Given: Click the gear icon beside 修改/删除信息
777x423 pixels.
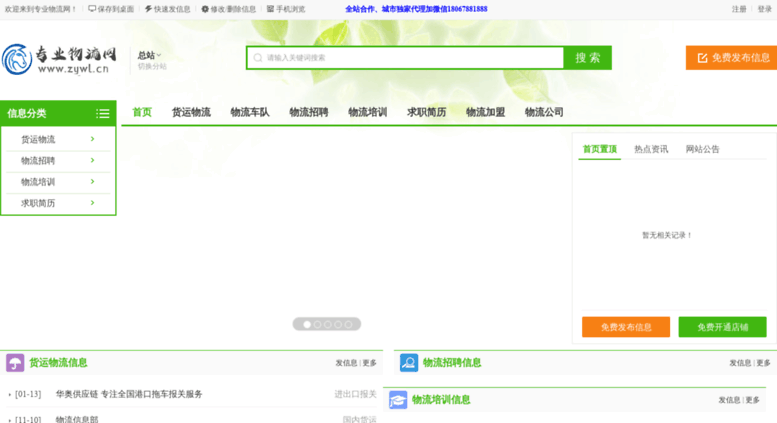Looking at the screenshot, I should [x=205, y=9].
